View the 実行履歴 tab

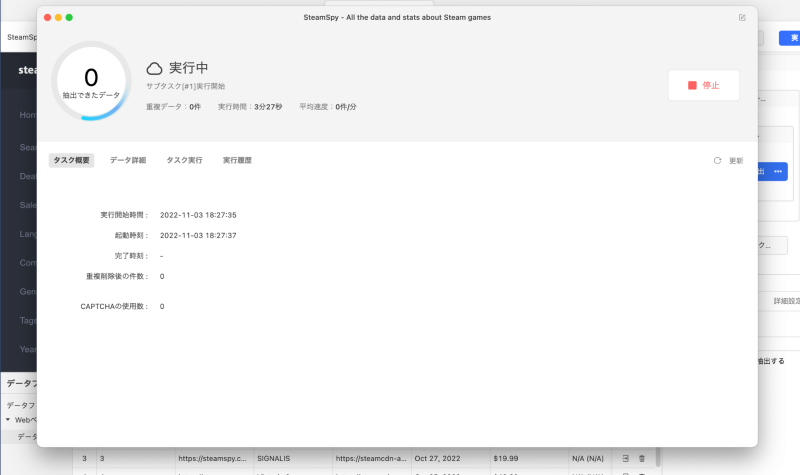[x=237, y=160]
